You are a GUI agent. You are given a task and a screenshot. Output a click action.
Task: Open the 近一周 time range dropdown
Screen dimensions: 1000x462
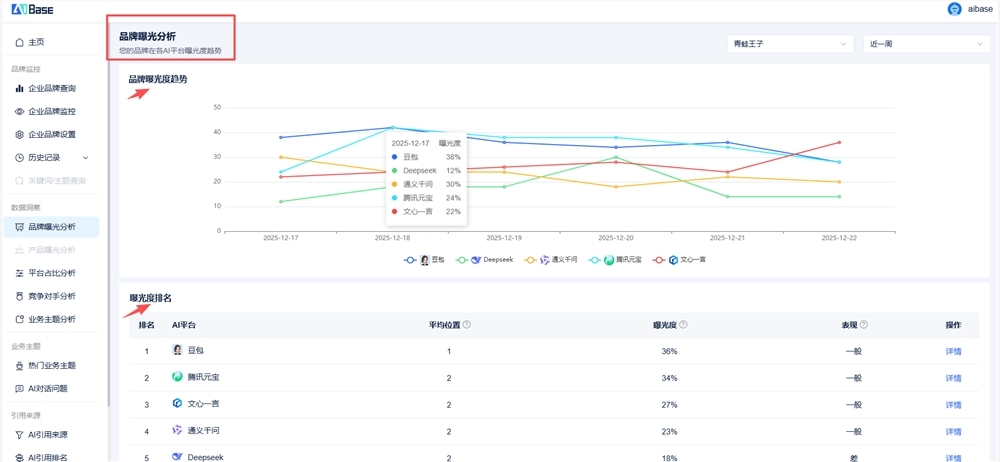[x=926, y=44]
